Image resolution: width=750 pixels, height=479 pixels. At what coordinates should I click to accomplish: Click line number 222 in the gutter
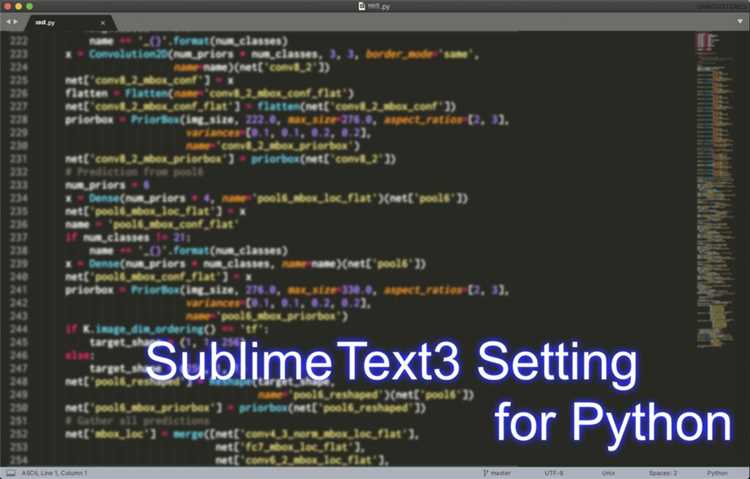pos(19,41)
